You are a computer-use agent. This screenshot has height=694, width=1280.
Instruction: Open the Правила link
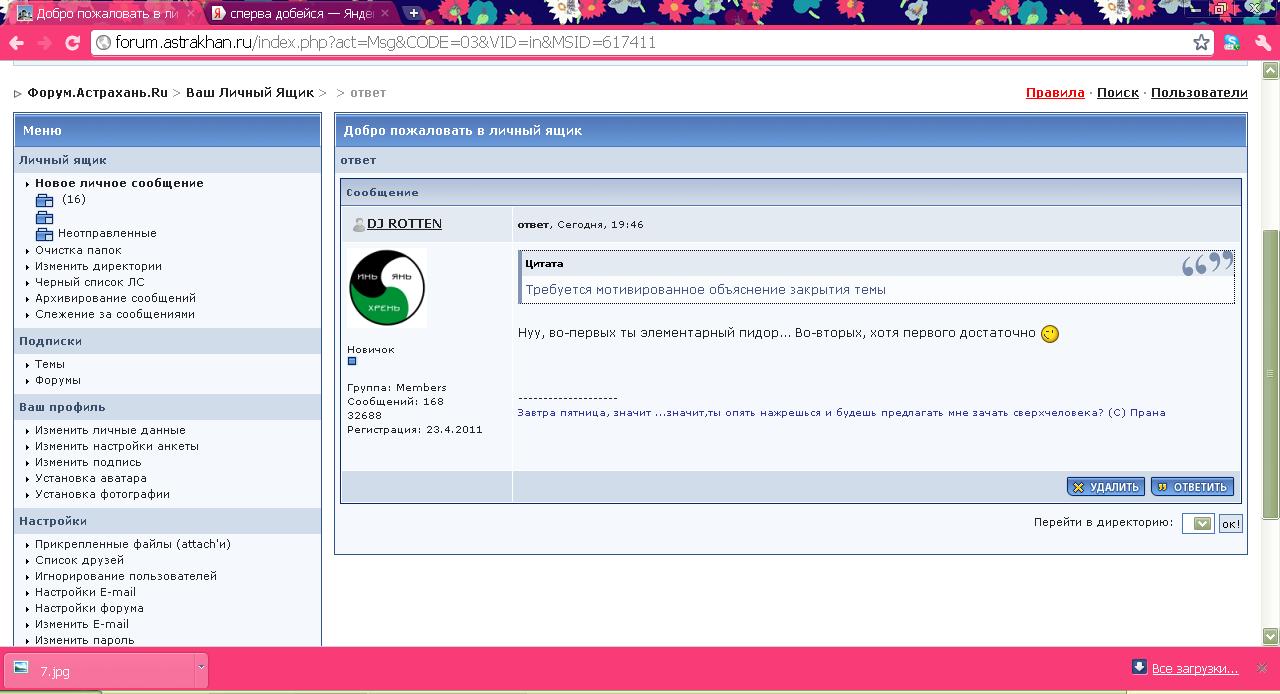click(x=1055, y=92)
